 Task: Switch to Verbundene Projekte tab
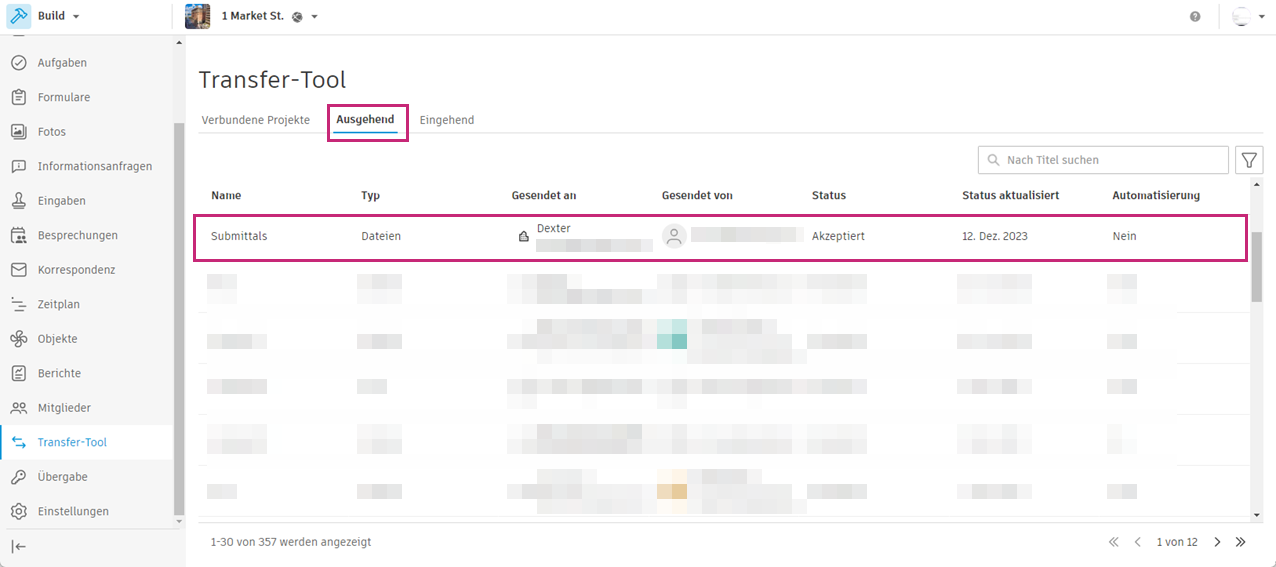pyautogui.click(x=256, y=120)
